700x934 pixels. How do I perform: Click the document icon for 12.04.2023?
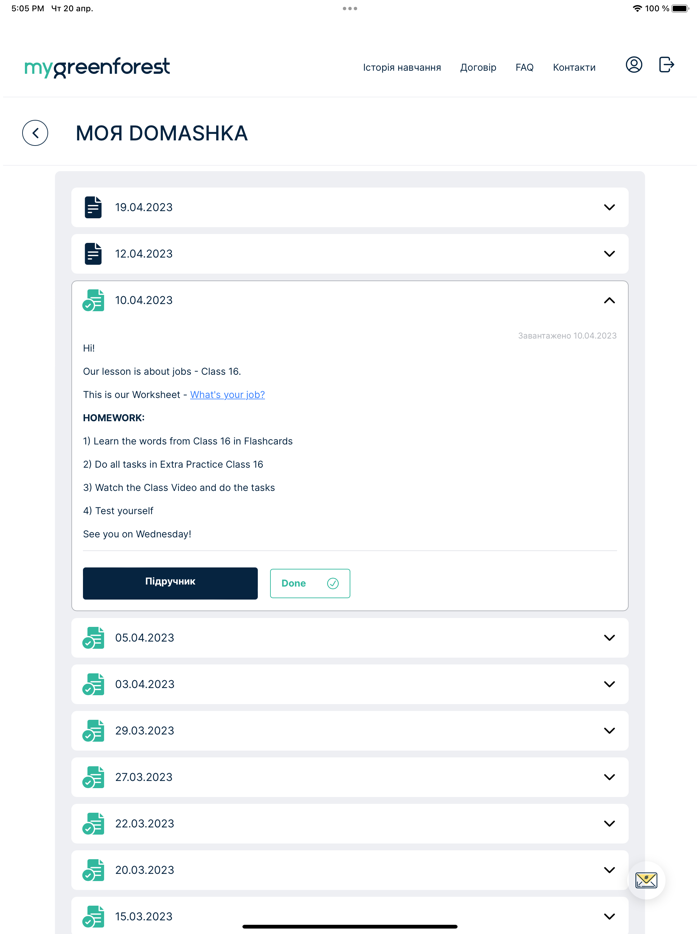tap(93, 254)
